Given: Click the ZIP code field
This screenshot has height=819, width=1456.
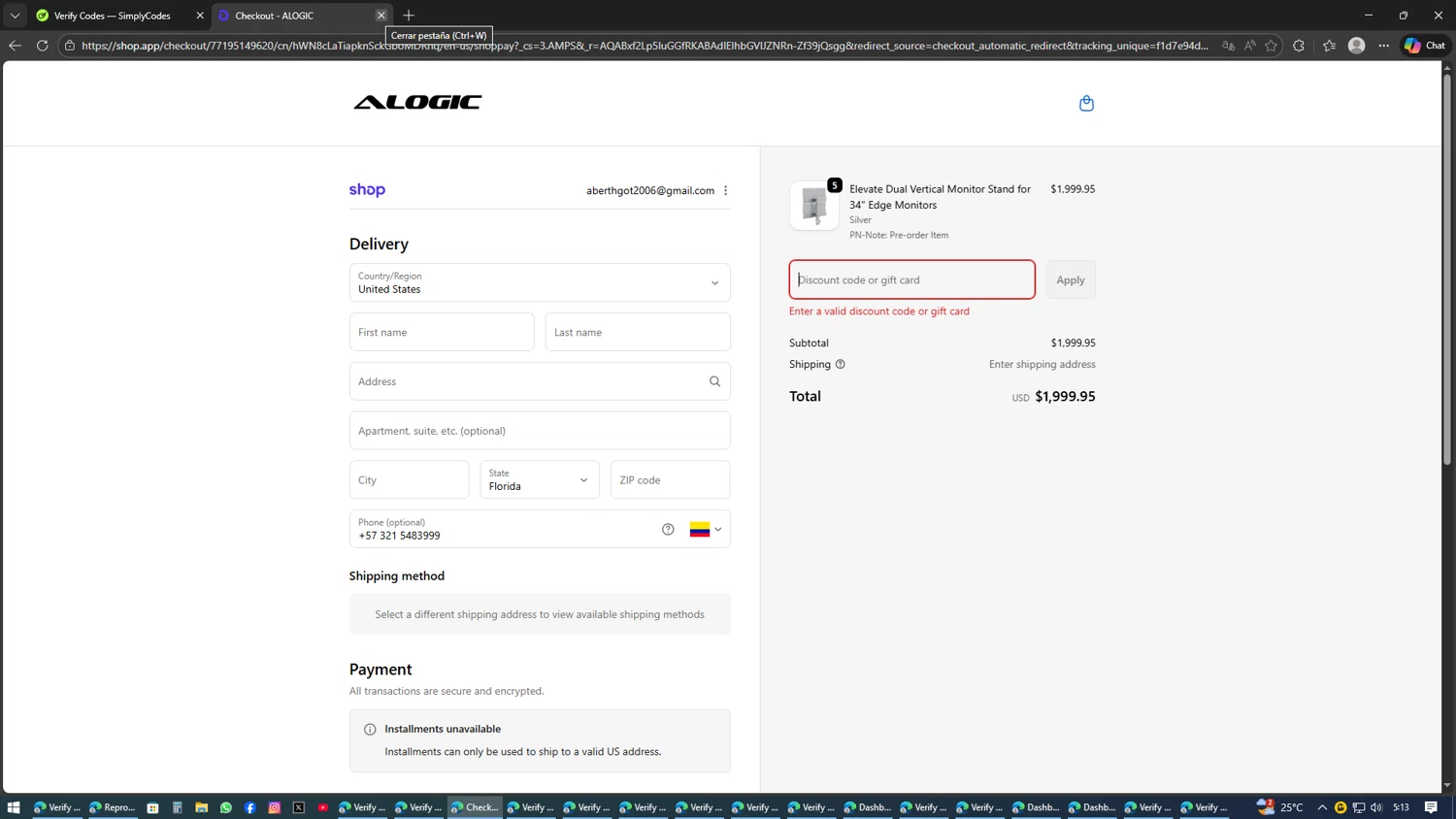Looking at the screenshot, I should pyautogui.click(x=670, y=479).
